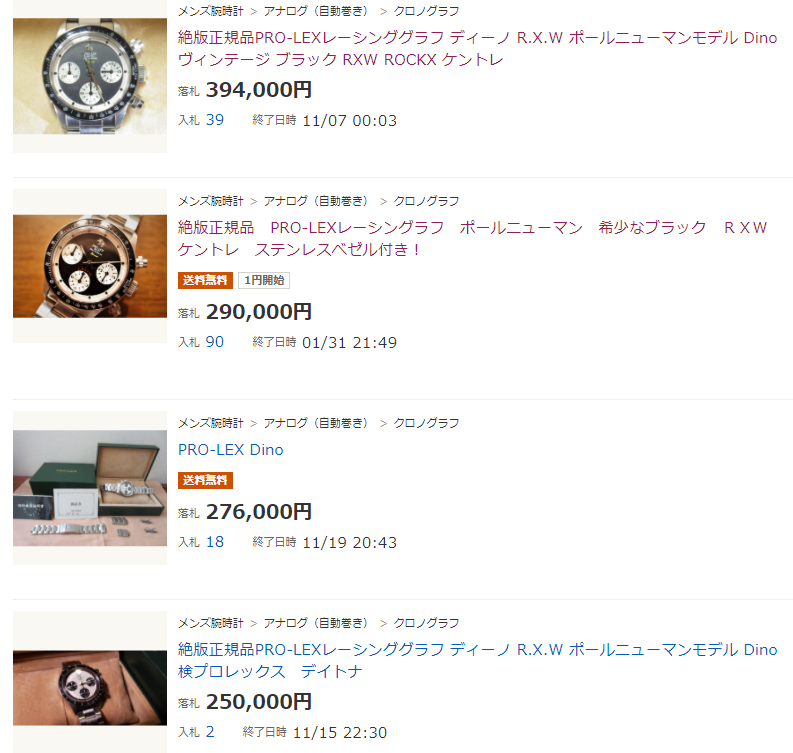
Task: Open the first listing title ending in ROCKX ケントレ
Action: 477,49
